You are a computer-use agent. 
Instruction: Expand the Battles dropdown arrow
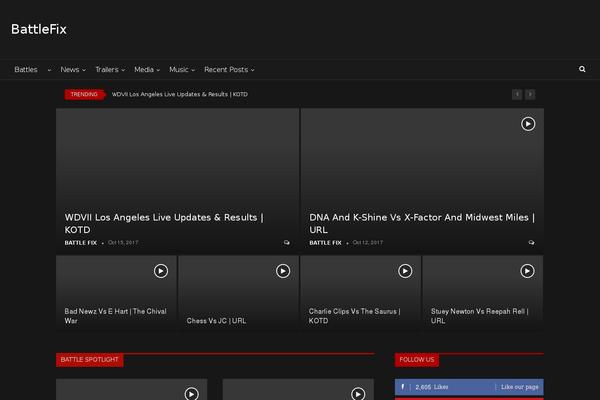pos(49,70)
